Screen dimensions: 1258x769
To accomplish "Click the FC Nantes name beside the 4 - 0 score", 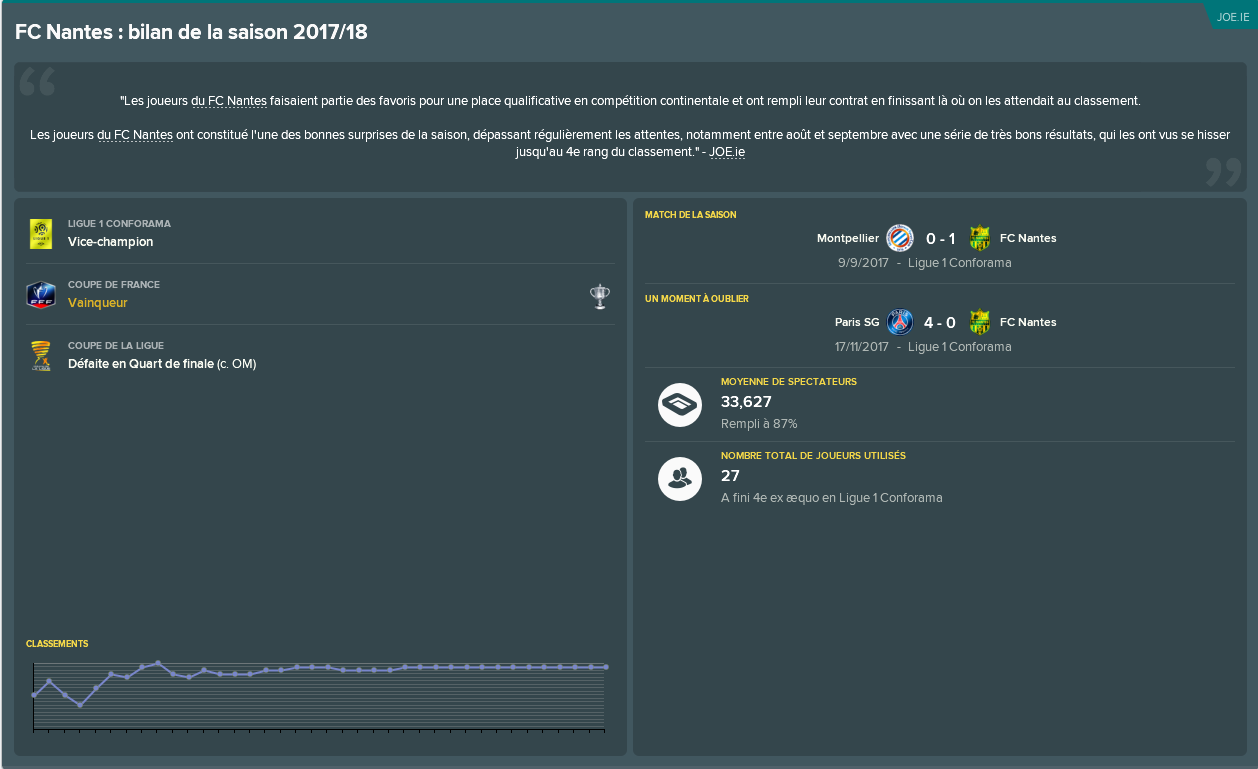I will coord(1028,322).
